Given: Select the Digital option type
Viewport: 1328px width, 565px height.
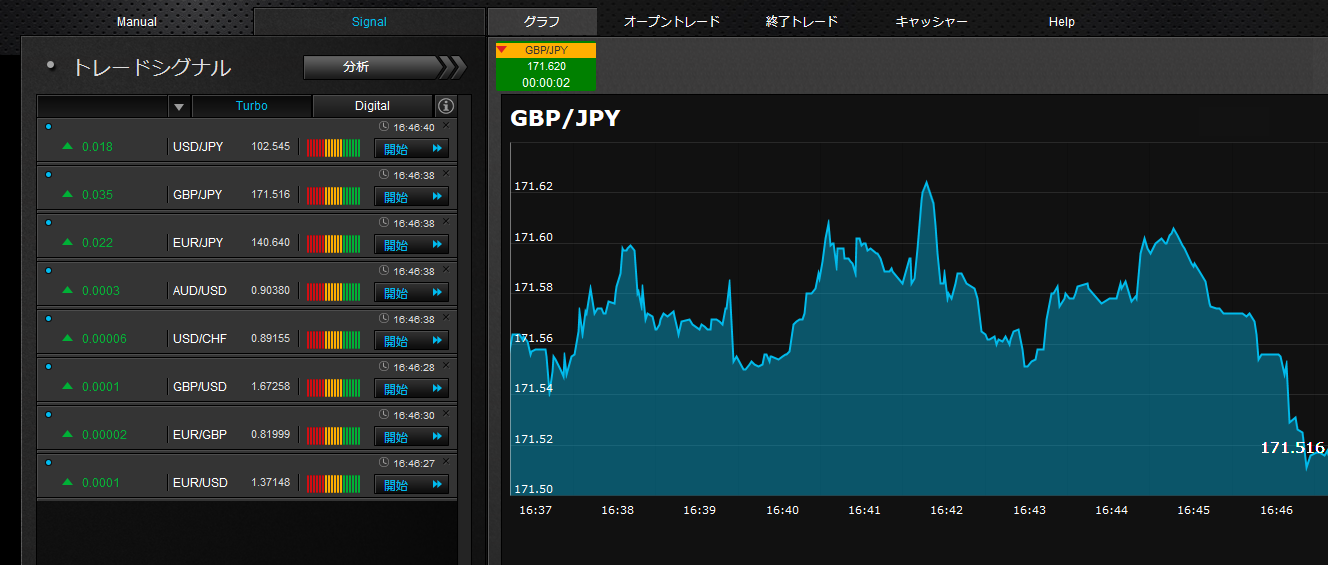Looking at the screenshot, I should pyautogui.click(x=373, y=106).
